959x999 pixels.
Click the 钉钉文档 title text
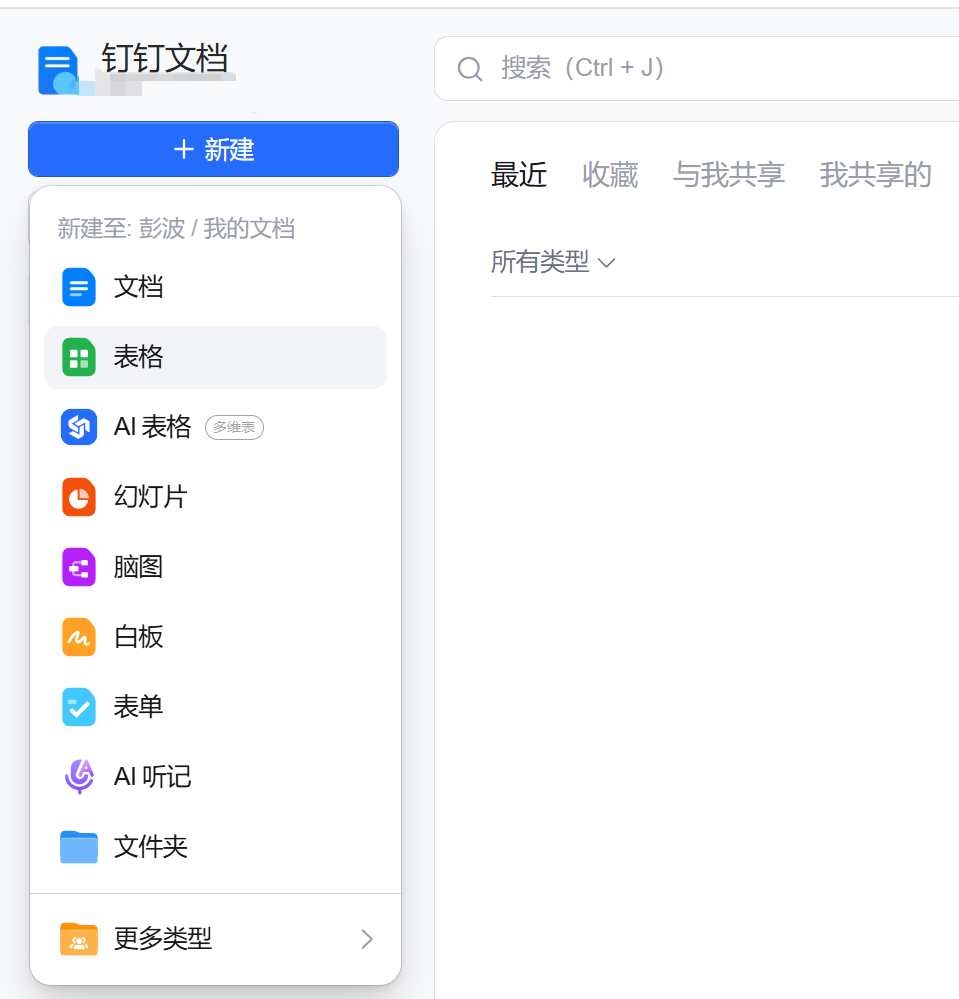pyautogui.click(x=165, y=59)
